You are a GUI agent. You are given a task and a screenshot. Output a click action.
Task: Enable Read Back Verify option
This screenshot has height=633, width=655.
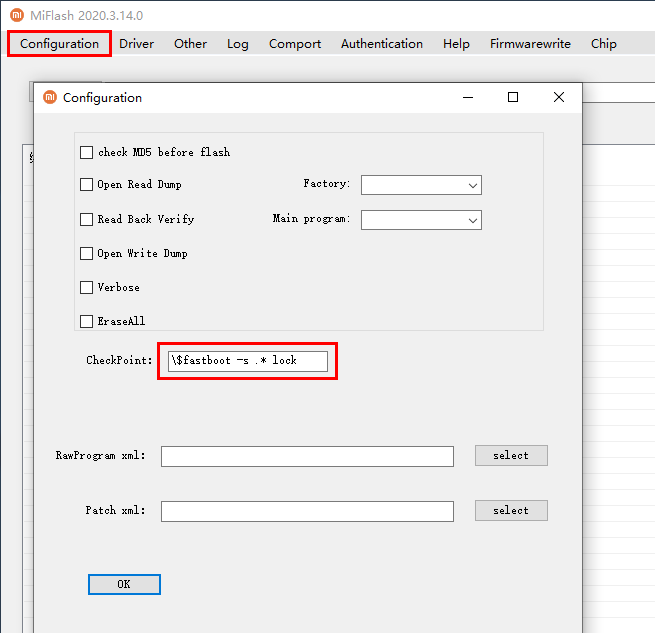[x=86, y=219]
